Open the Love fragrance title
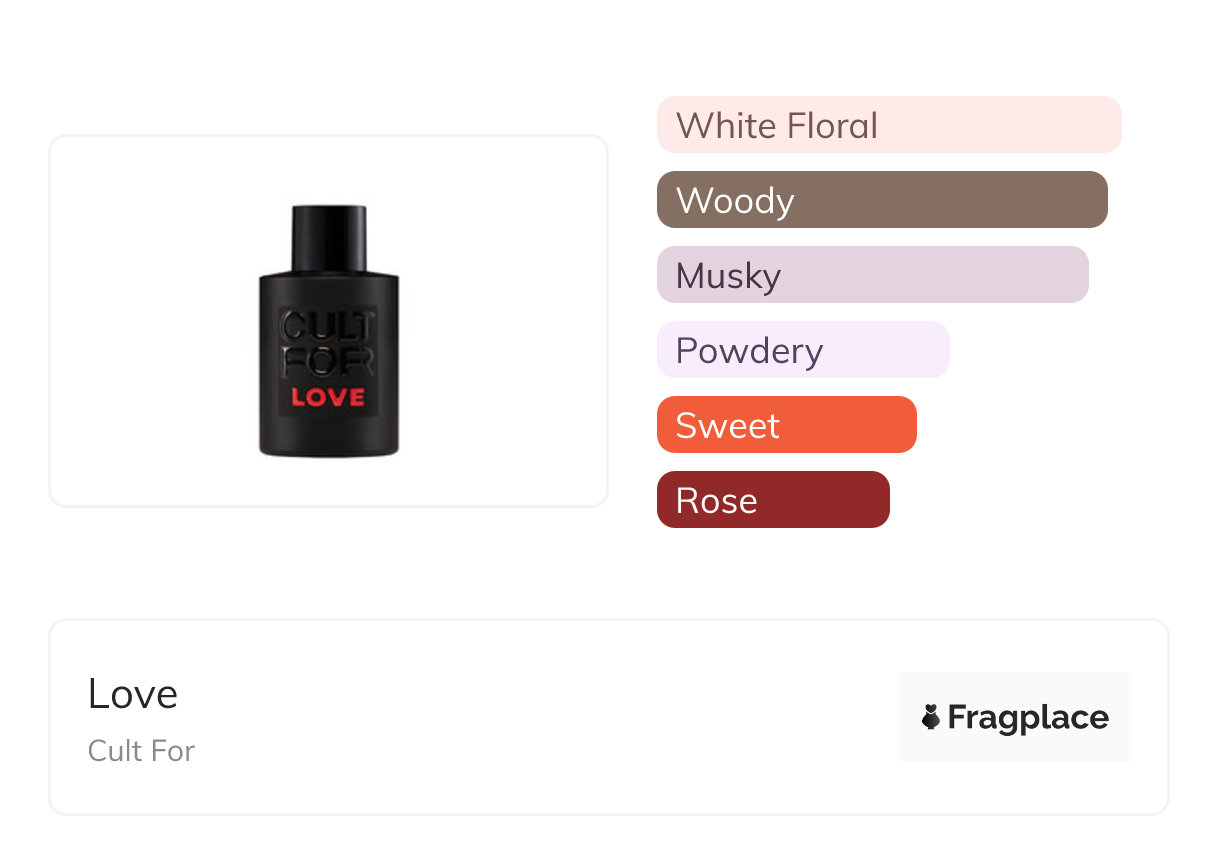Viewport: 1218px width, 864px height. click(x=133, y=694)
